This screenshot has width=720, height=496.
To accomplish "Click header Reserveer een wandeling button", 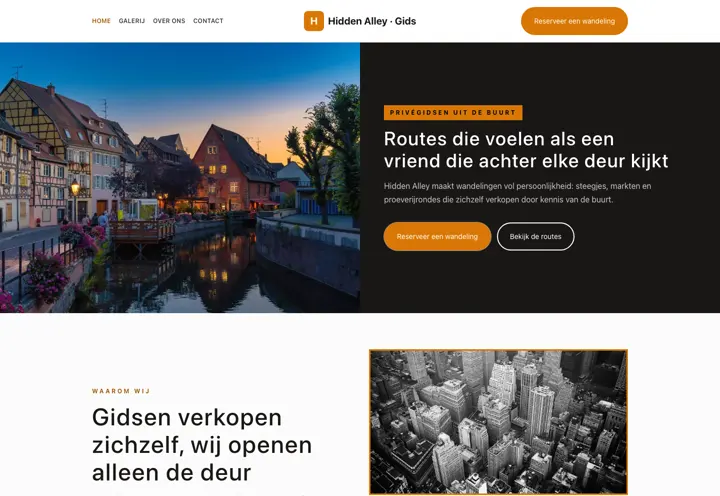I will tap(574, 21).
